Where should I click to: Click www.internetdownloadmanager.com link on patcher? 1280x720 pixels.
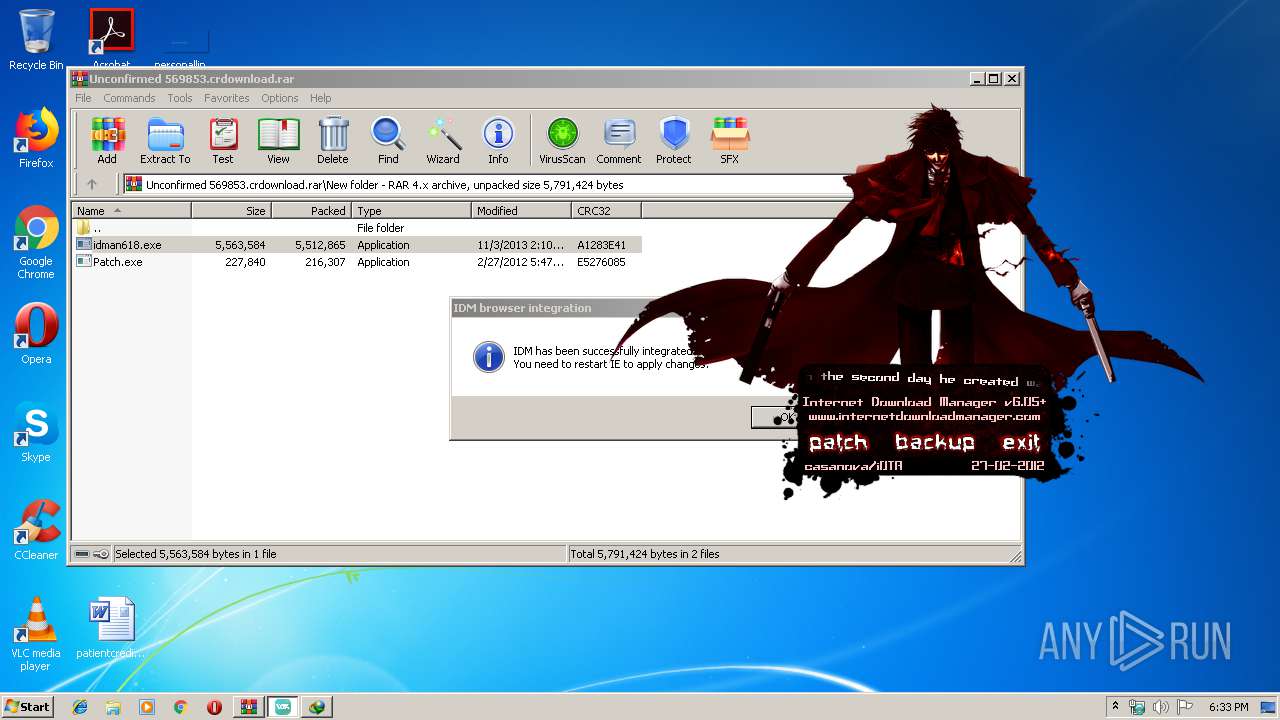point(924,416)
